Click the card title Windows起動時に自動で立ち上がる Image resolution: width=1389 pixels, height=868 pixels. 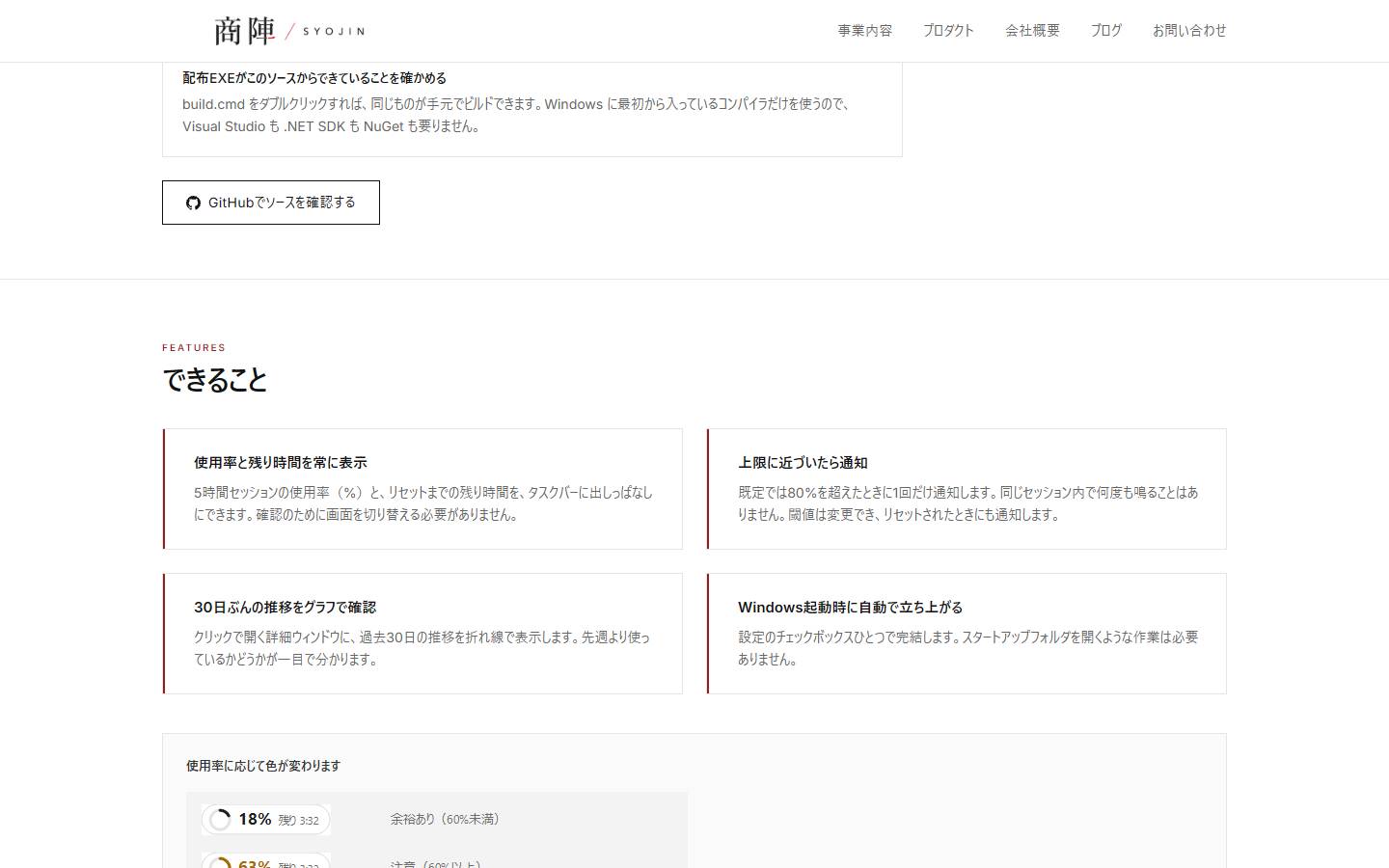(850, 608)
